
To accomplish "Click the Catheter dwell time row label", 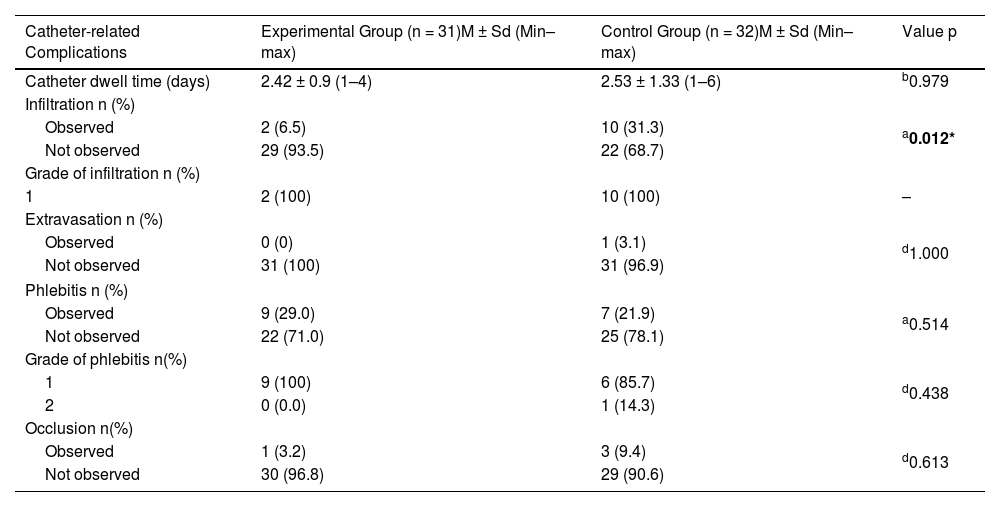I will [x=117, y=82].
